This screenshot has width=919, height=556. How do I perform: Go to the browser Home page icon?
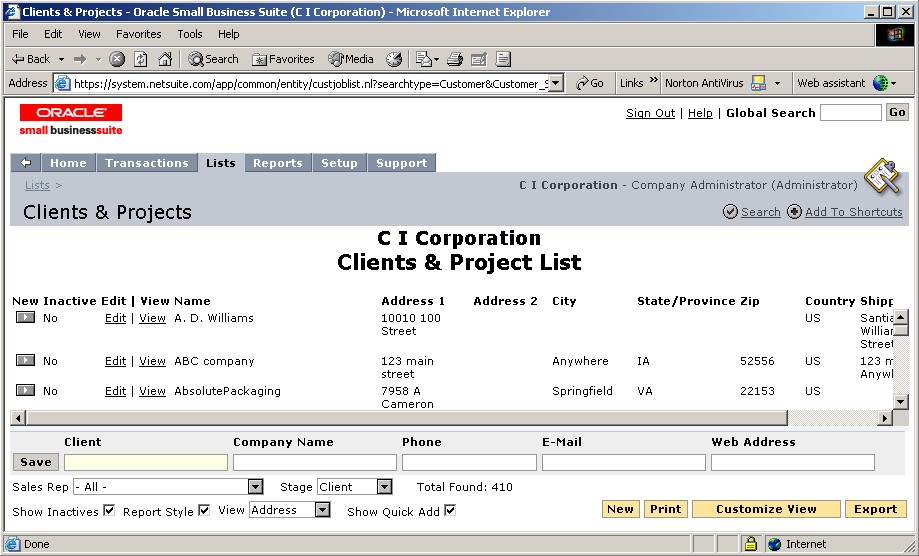[x=165, y=59]
